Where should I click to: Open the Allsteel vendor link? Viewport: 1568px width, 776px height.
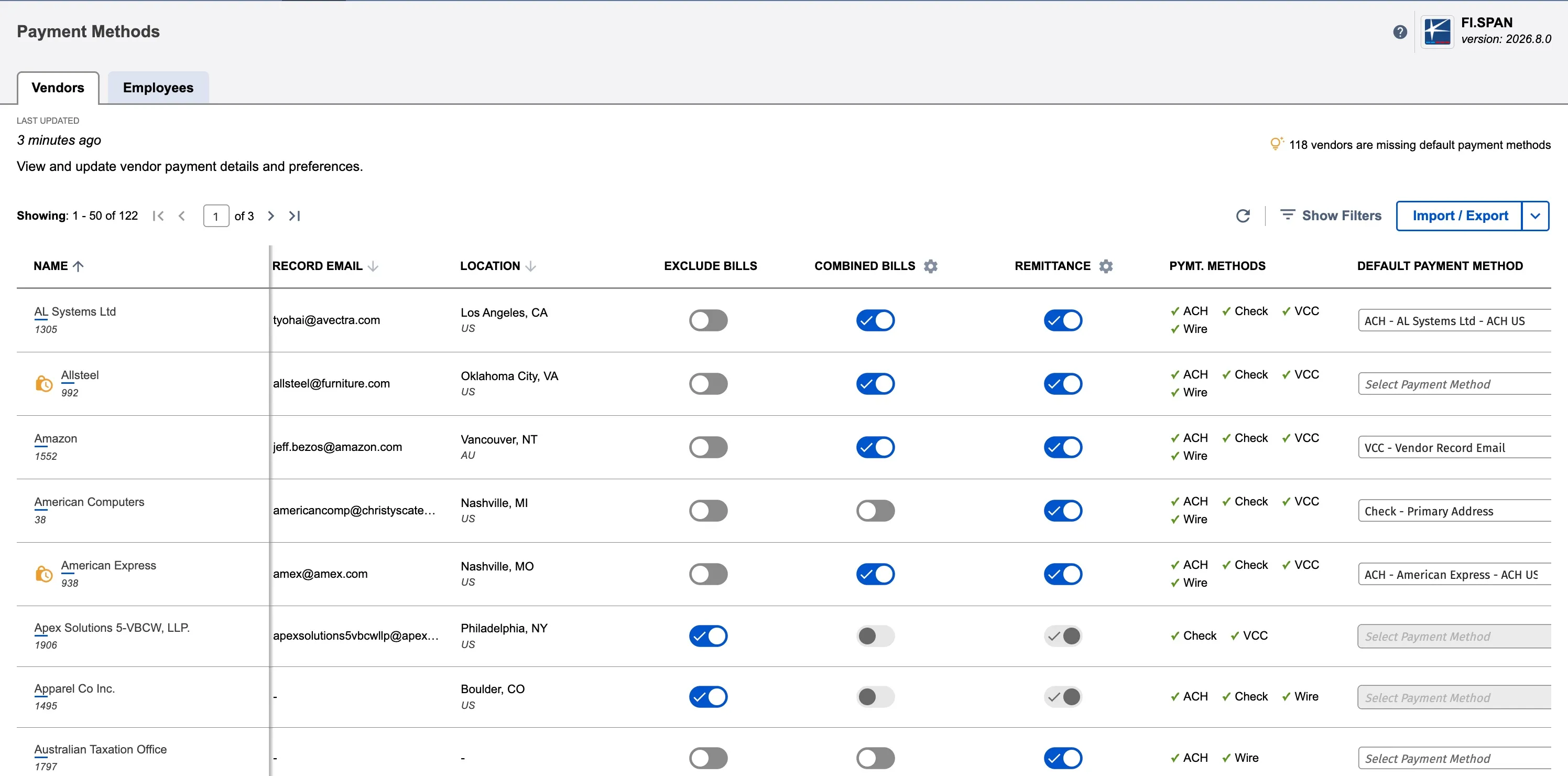point(80,375)
